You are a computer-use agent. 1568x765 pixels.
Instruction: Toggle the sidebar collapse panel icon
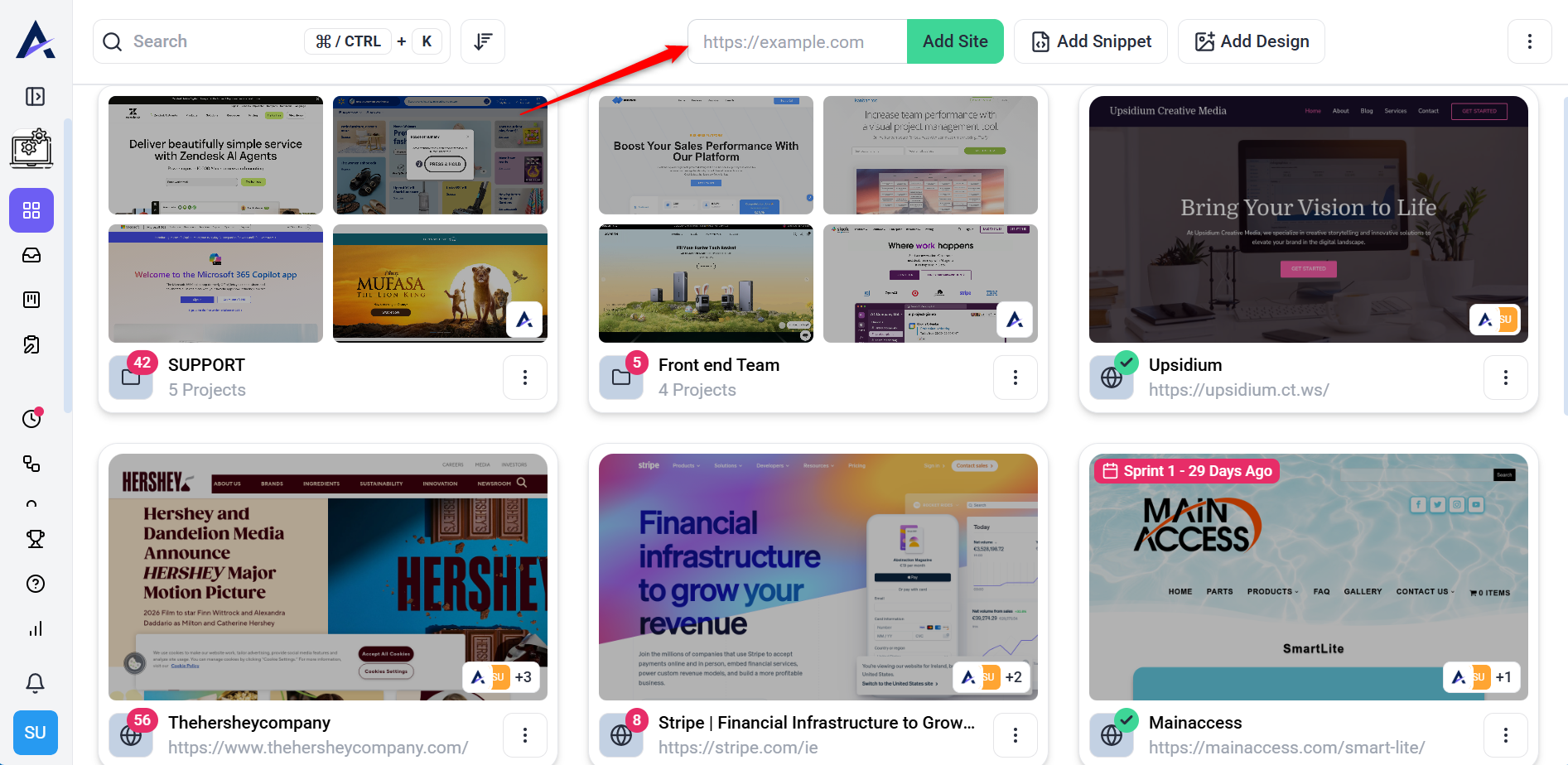tap(35, 97)
